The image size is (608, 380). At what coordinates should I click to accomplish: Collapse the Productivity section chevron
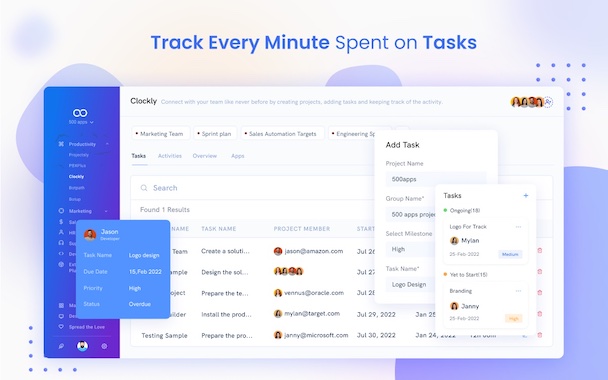click(x=107, y=144)
